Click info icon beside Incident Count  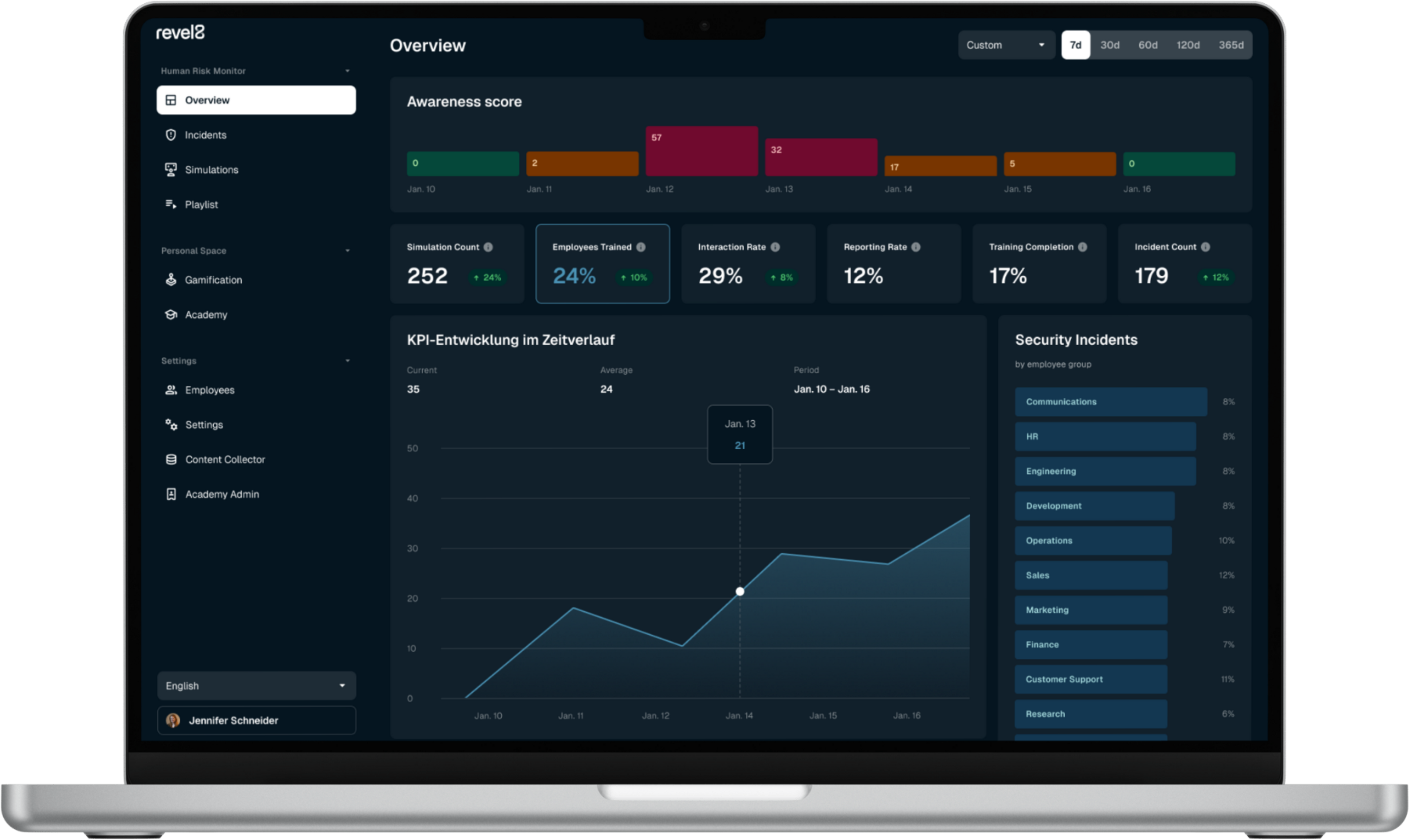click(1205, 247)
